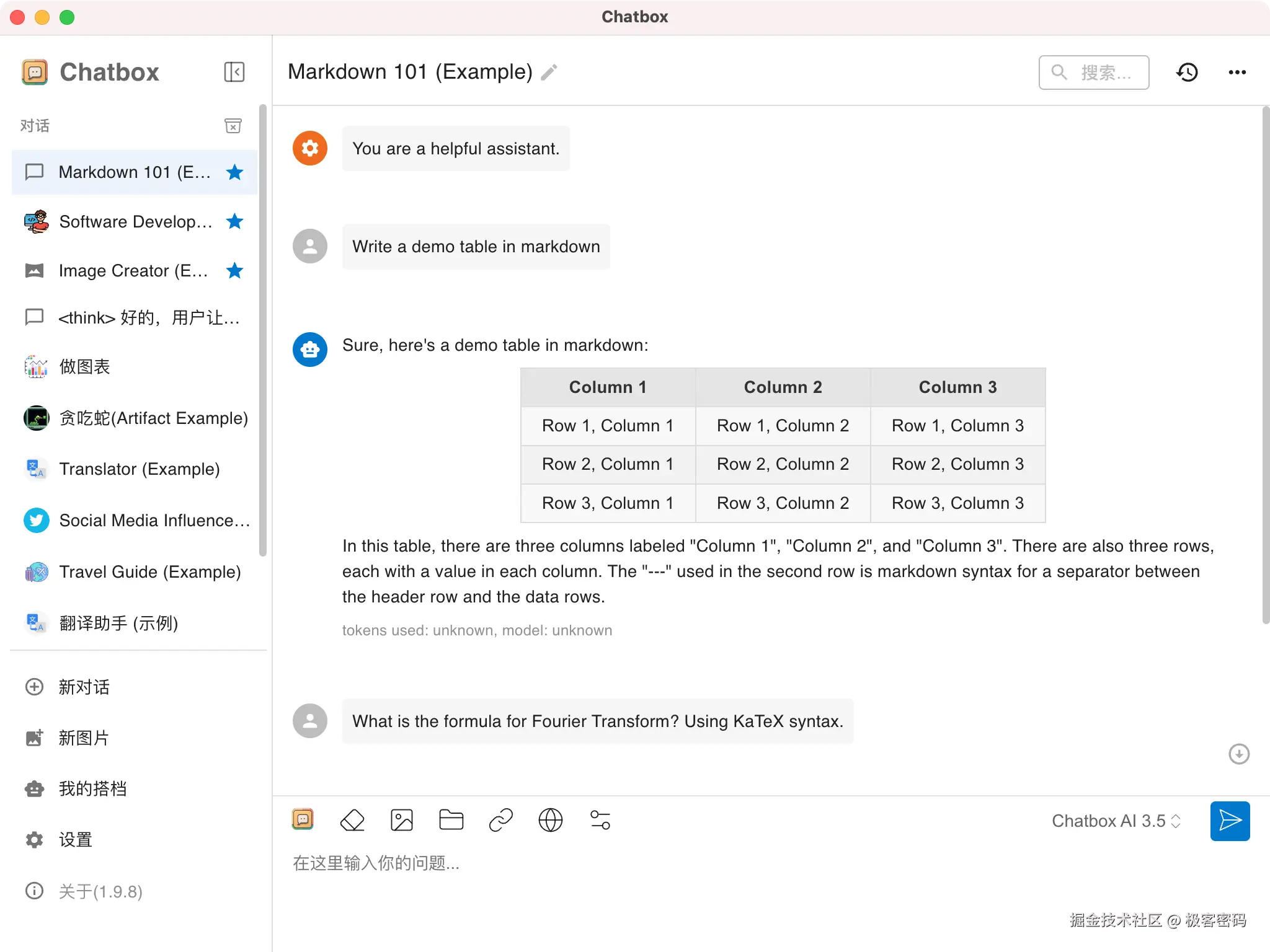The width and height of the screenshot is (1270, 952).
Task: Click the link attachment icon
Action: pos(500,820)
